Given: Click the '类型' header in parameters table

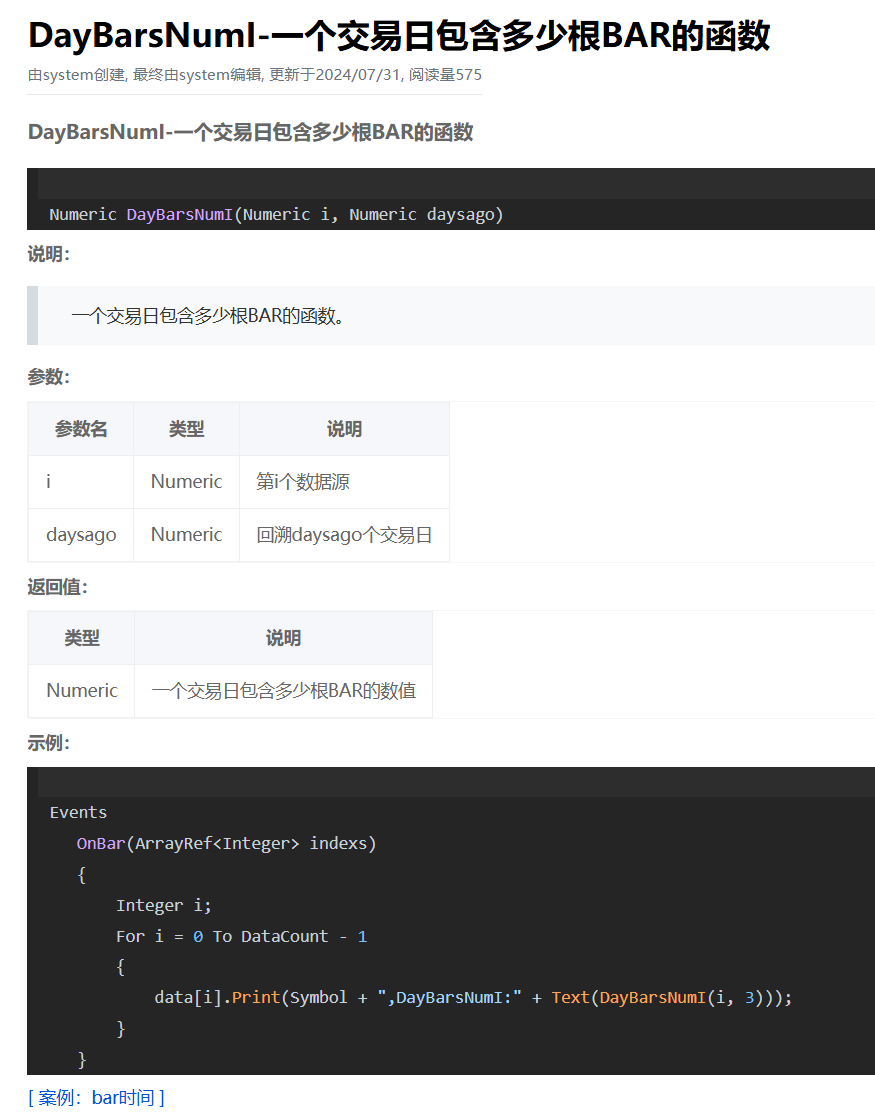Looking at the screenshot, I should [187, 429].
